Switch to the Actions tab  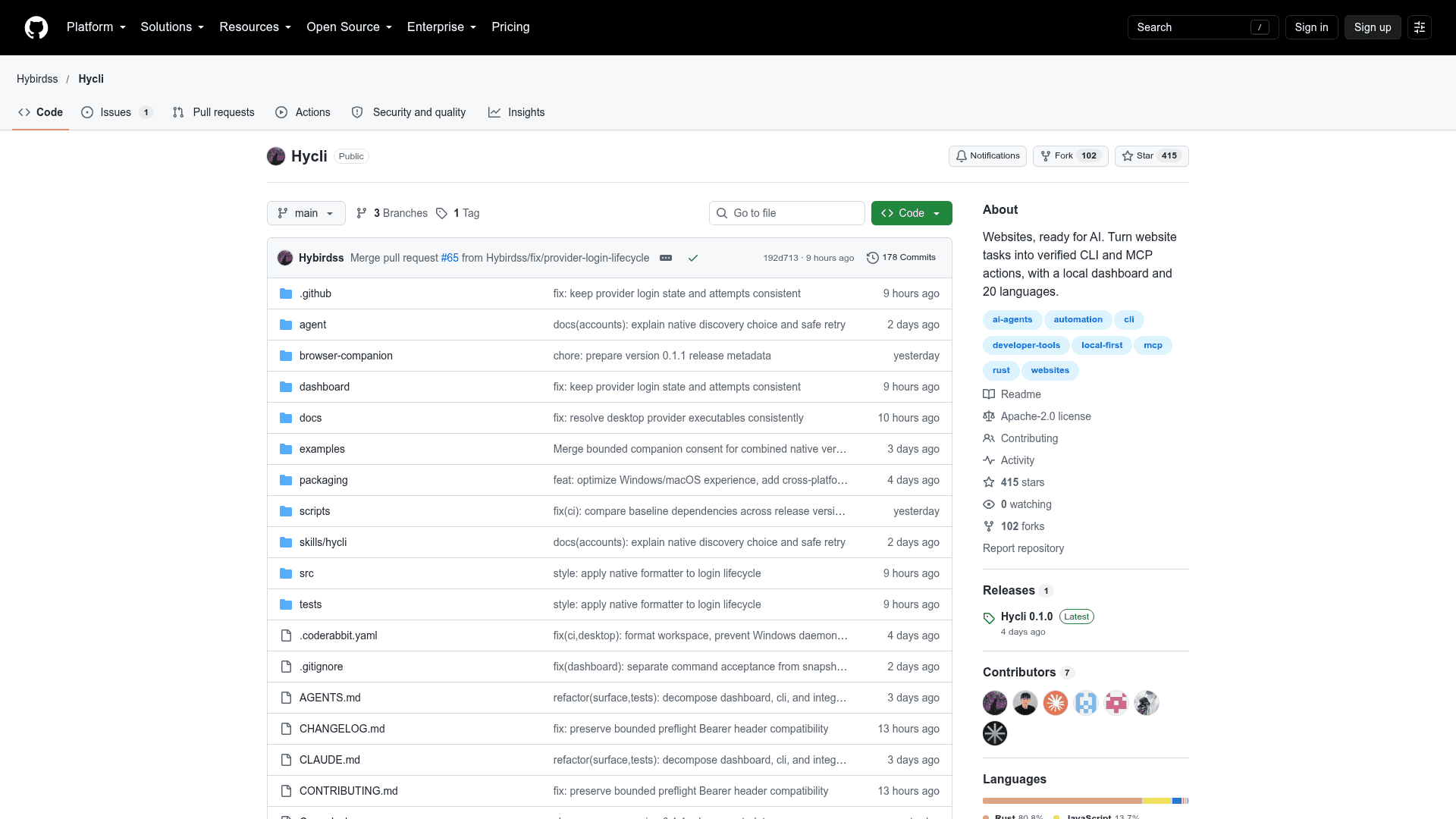(x=303, y=112)
